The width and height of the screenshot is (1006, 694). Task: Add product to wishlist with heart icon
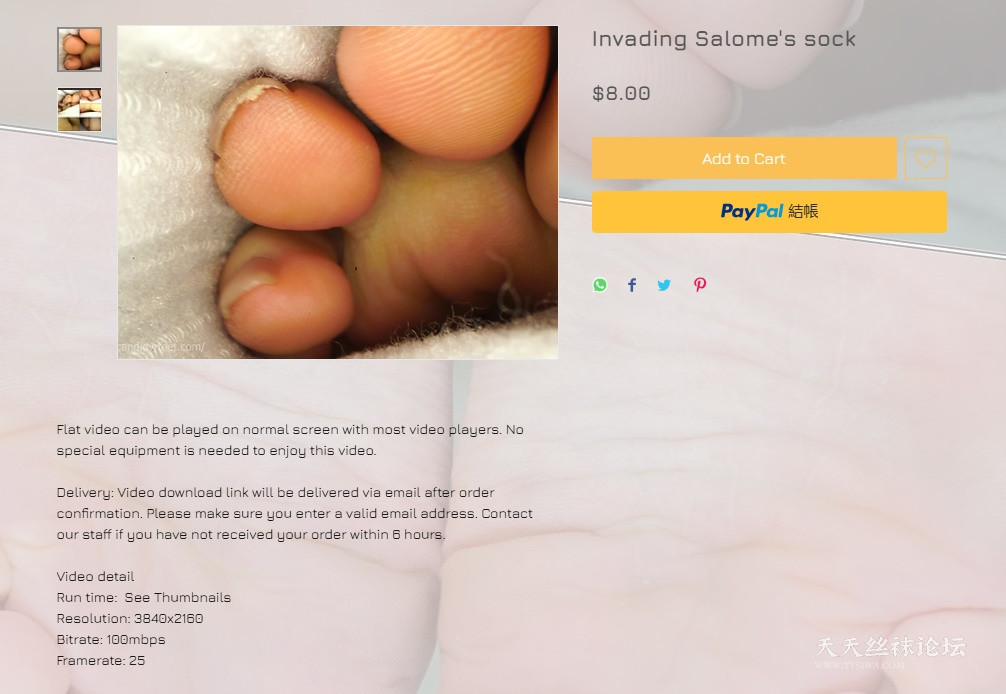pyautogui.click(x=925, y=158)
